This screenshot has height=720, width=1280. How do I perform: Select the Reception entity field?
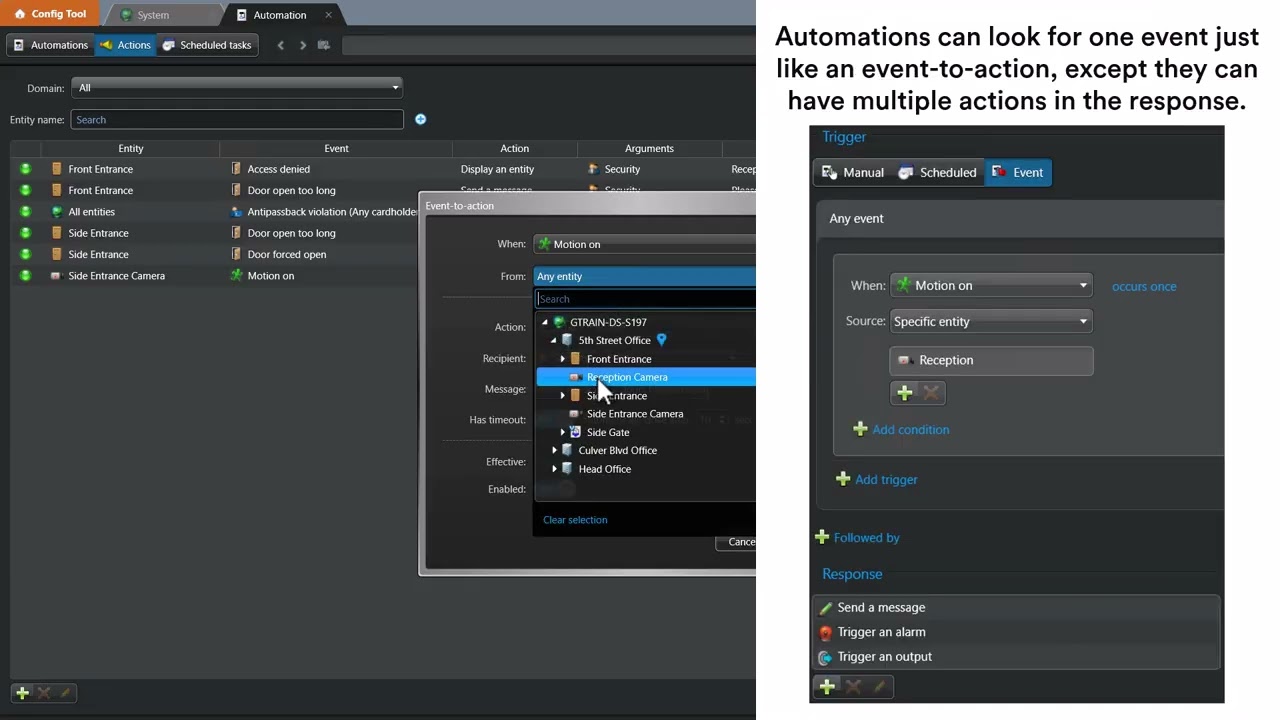(x=991, y=360)
